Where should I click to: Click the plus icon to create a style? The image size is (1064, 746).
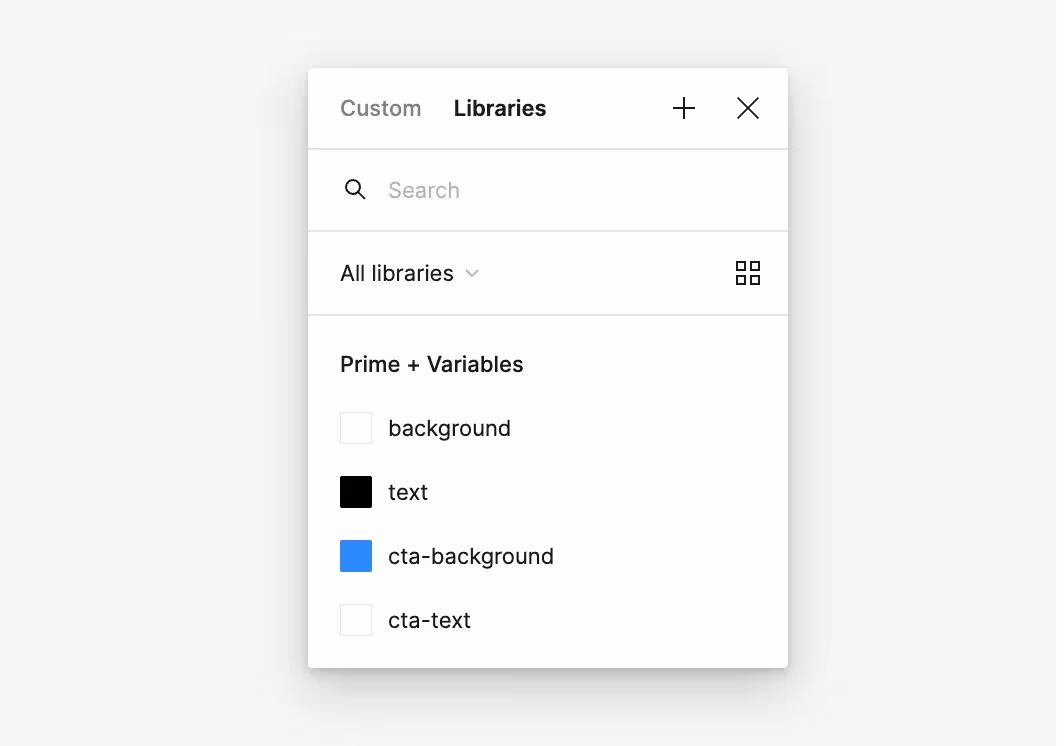(684, 108)
